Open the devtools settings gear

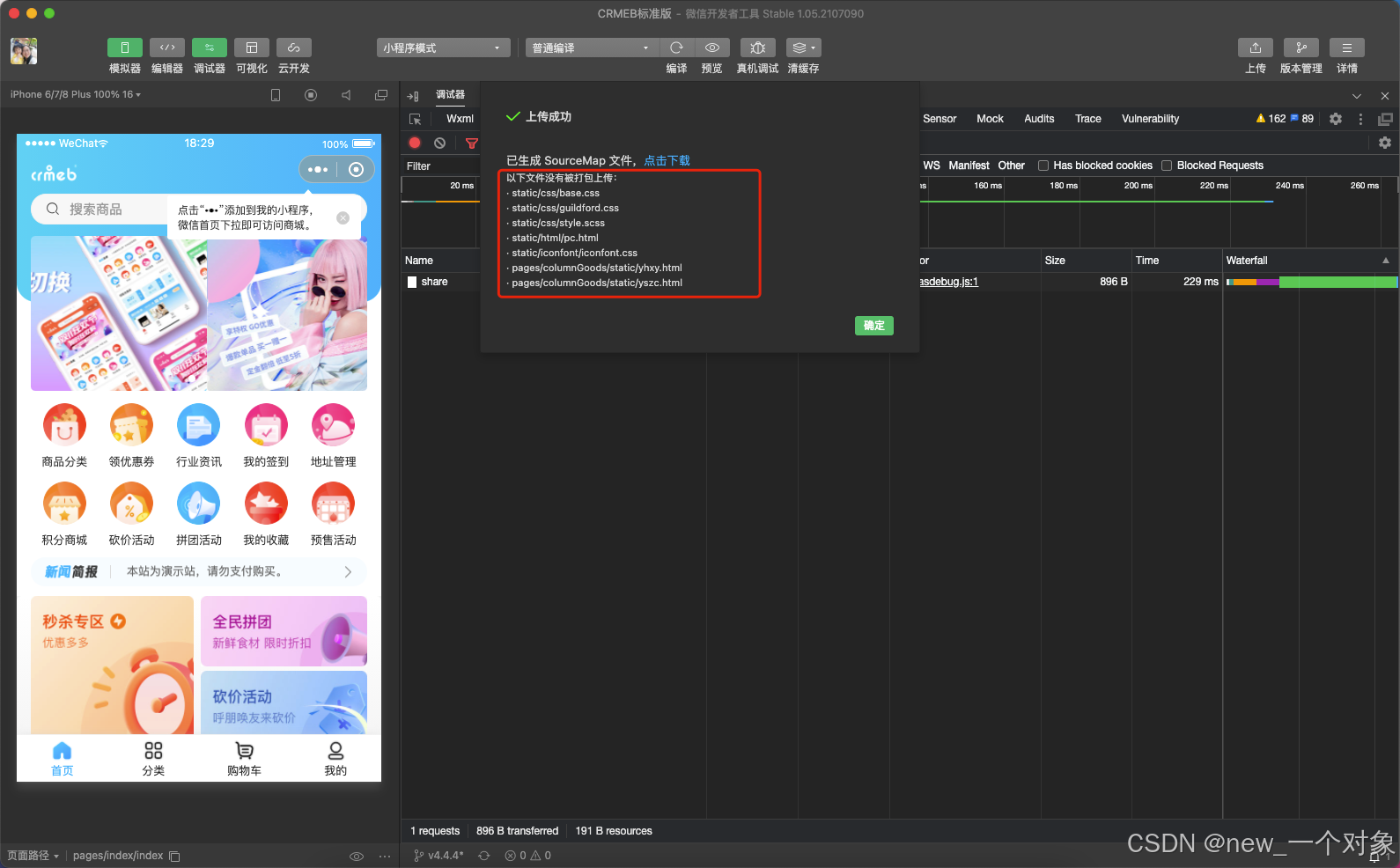coord(1336,119)
